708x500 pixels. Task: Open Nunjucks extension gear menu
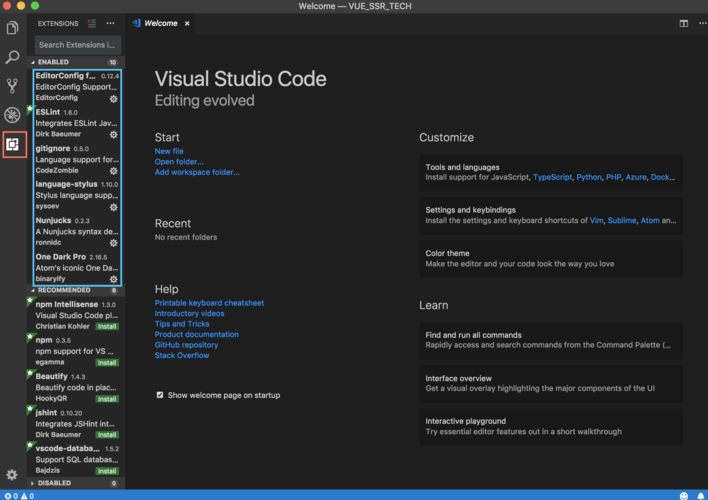114,243
